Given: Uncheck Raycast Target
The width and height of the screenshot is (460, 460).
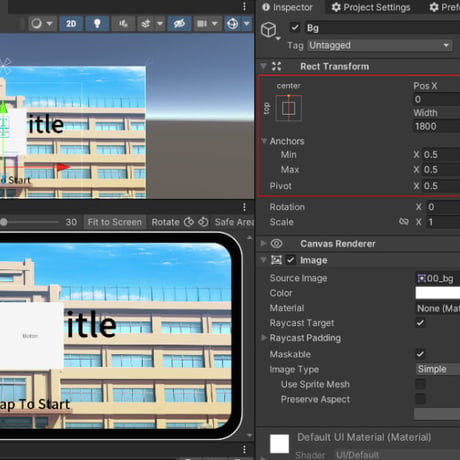Looking at the screenshot, I should (420, 323).
